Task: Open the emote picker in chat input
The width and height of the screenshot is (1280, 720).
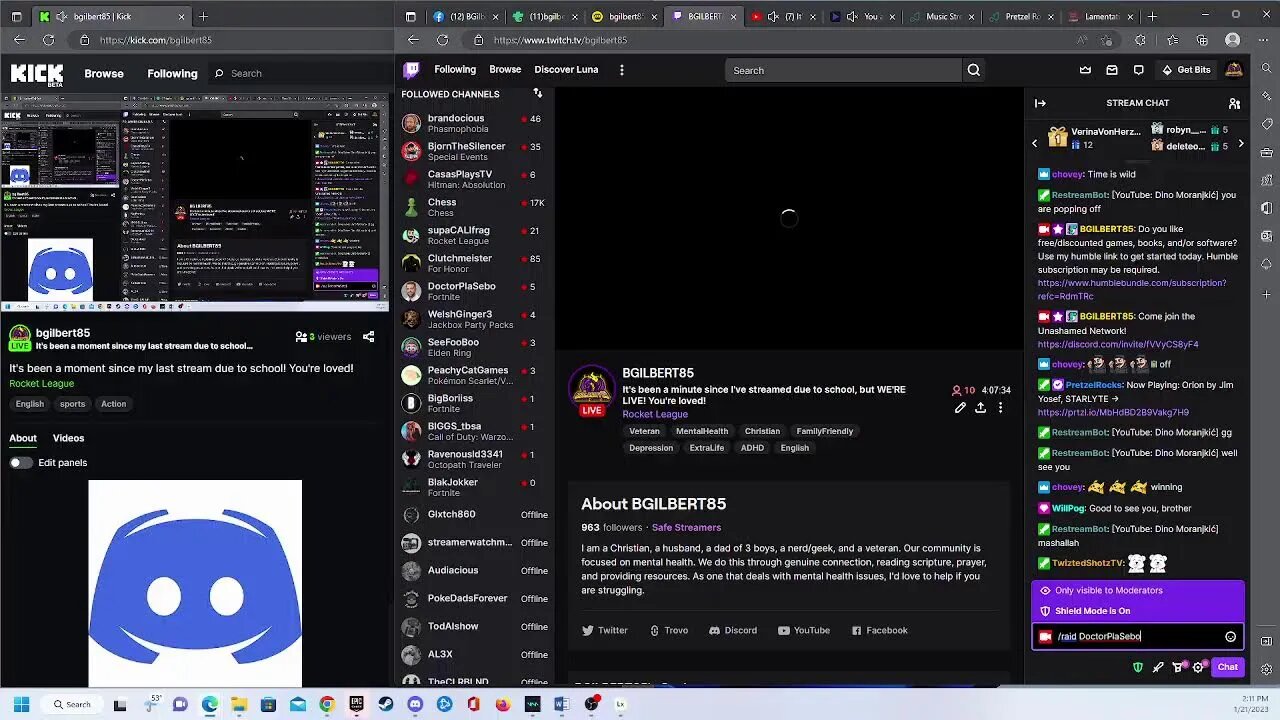Action: 1230,636
